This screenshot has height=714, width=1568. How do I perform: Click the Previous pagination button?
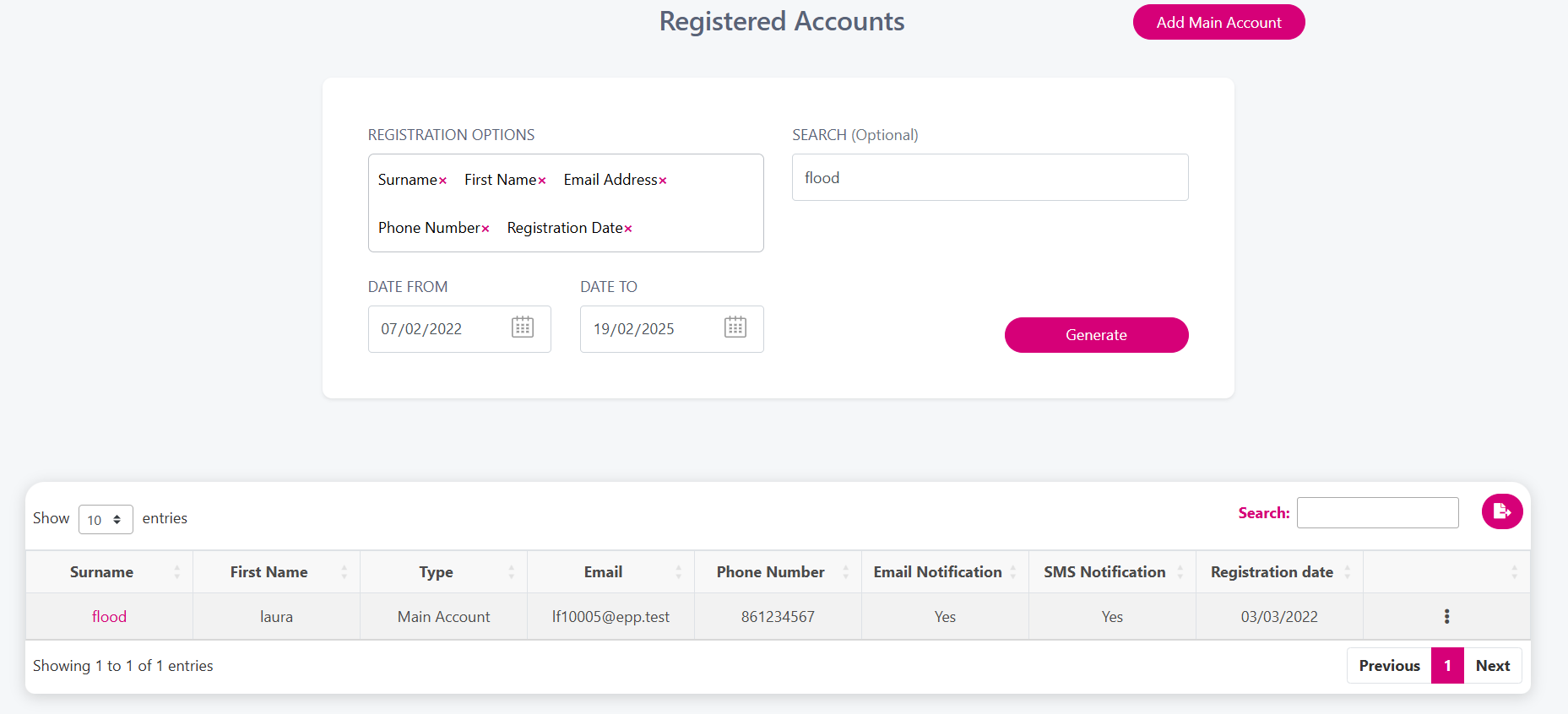coord(1389,666)
